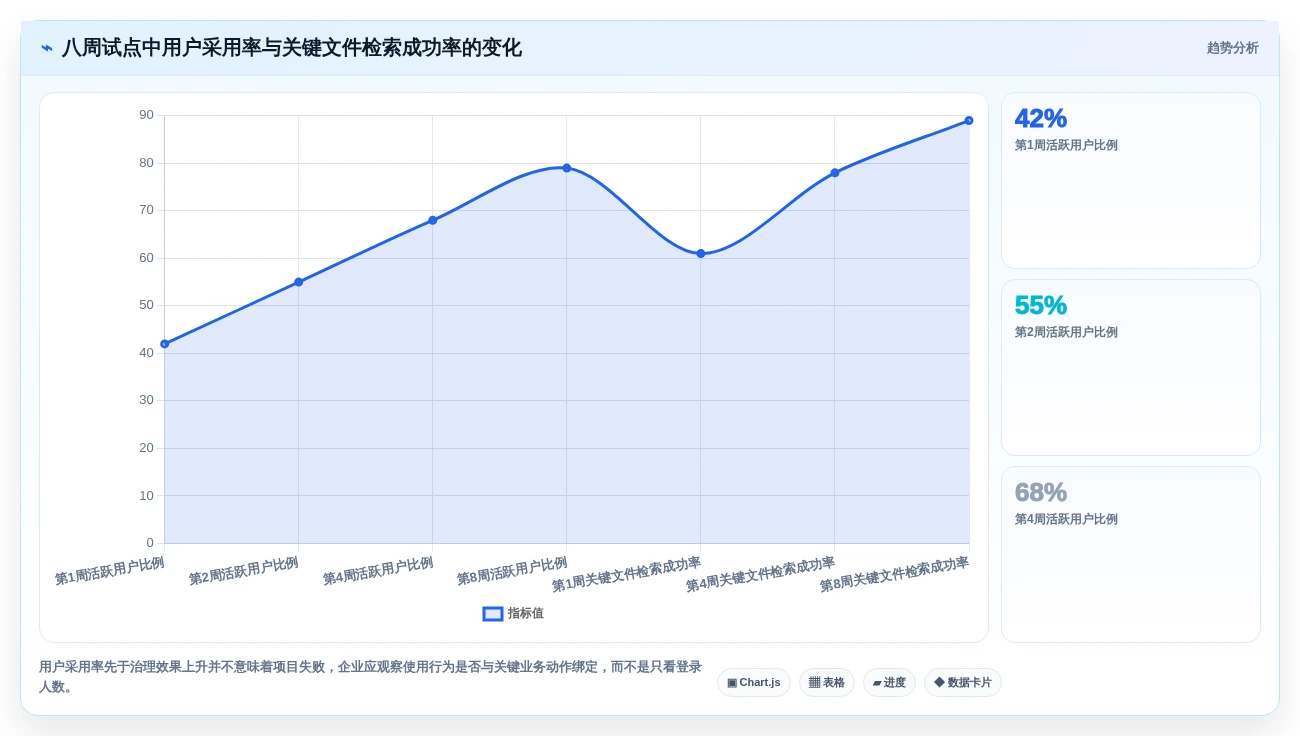1300x736 pixels.
Task: Click the footnote text about 用户采用率
Action: 370,677
